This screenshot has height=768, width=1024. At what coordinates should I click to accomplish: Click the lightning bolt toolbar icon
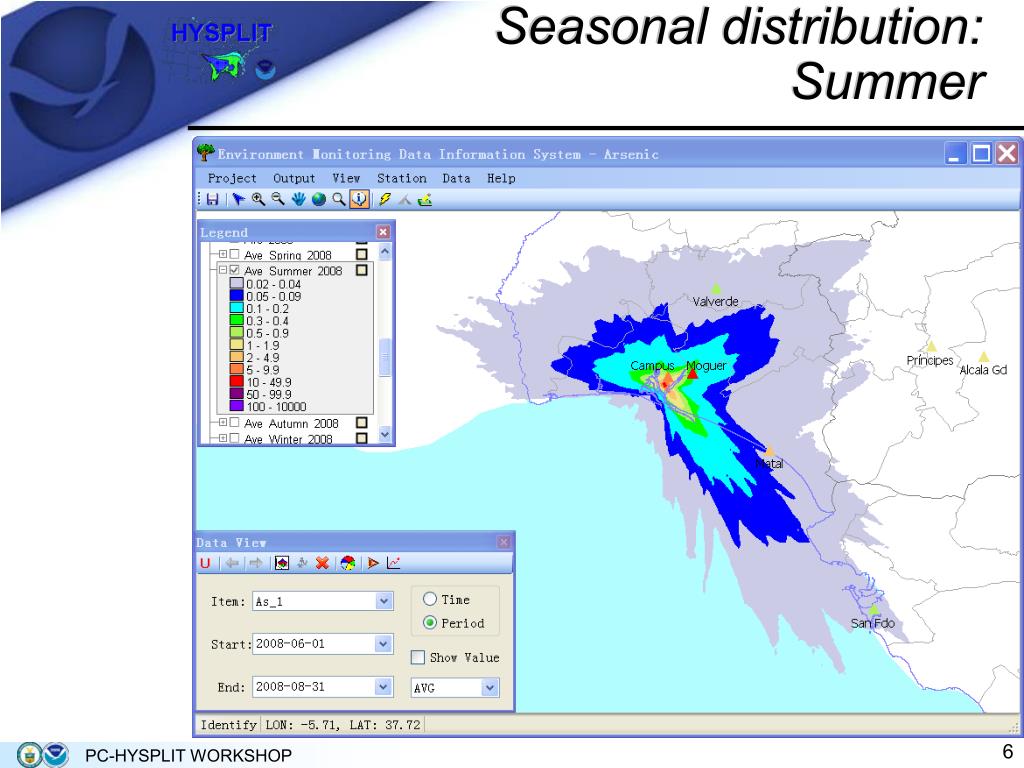pyautogui.click(x=385, y=199)
